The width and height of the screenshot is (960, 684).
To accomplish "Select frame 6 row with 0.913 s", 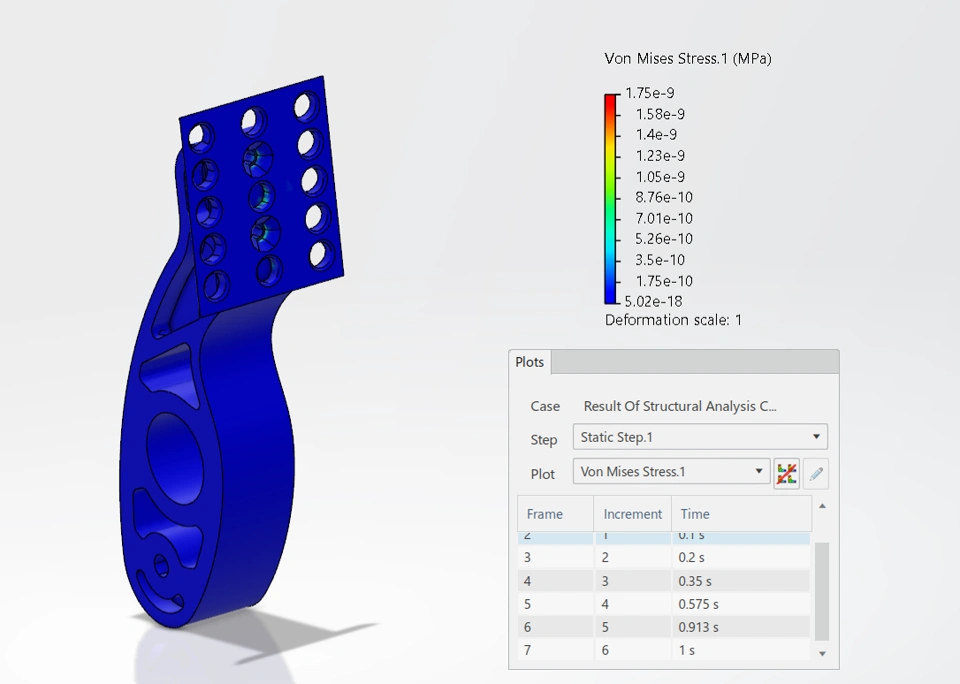I will click(x=664, y=627).
